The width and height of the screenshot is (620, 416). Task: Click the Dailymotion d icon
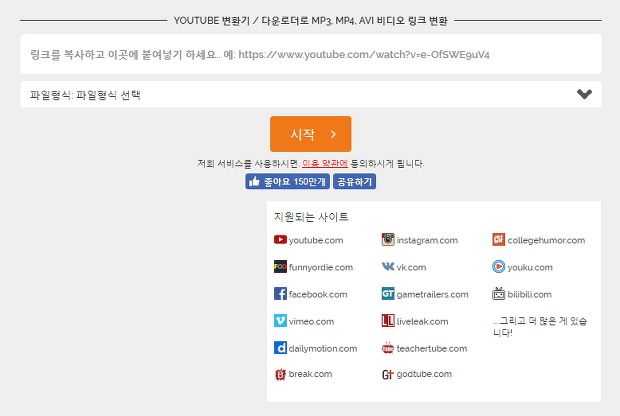coord(280,348)
